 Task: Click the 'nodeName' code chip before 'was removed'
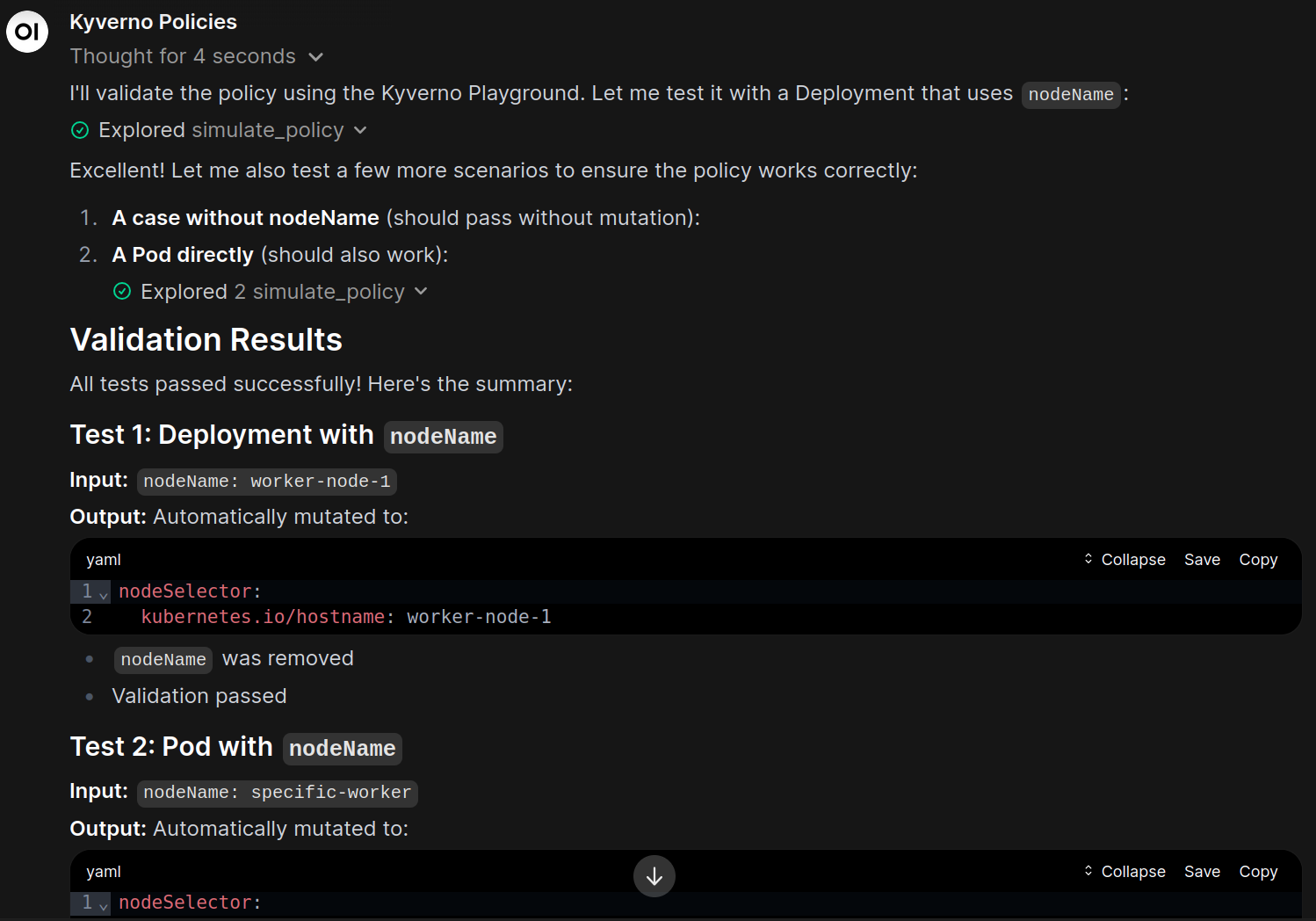[x=163, y=660]
